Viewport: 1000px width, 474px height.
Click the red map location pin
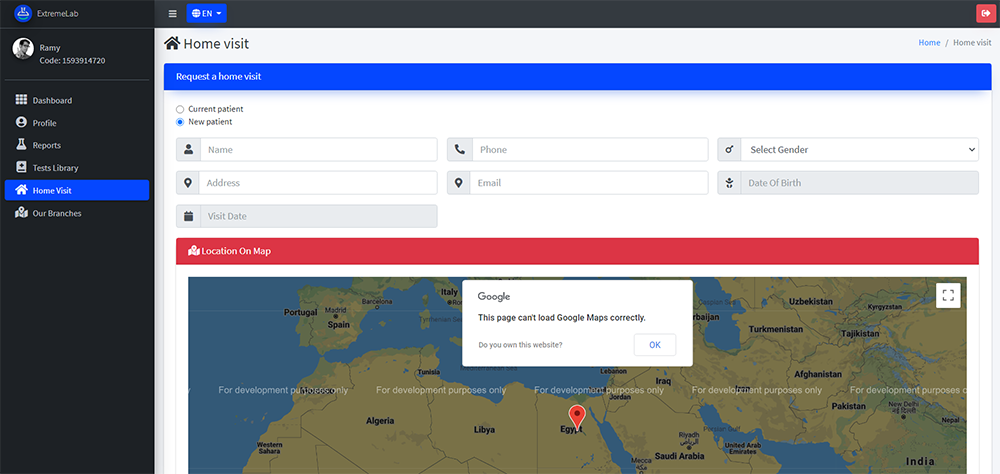(x=576, y=417)
